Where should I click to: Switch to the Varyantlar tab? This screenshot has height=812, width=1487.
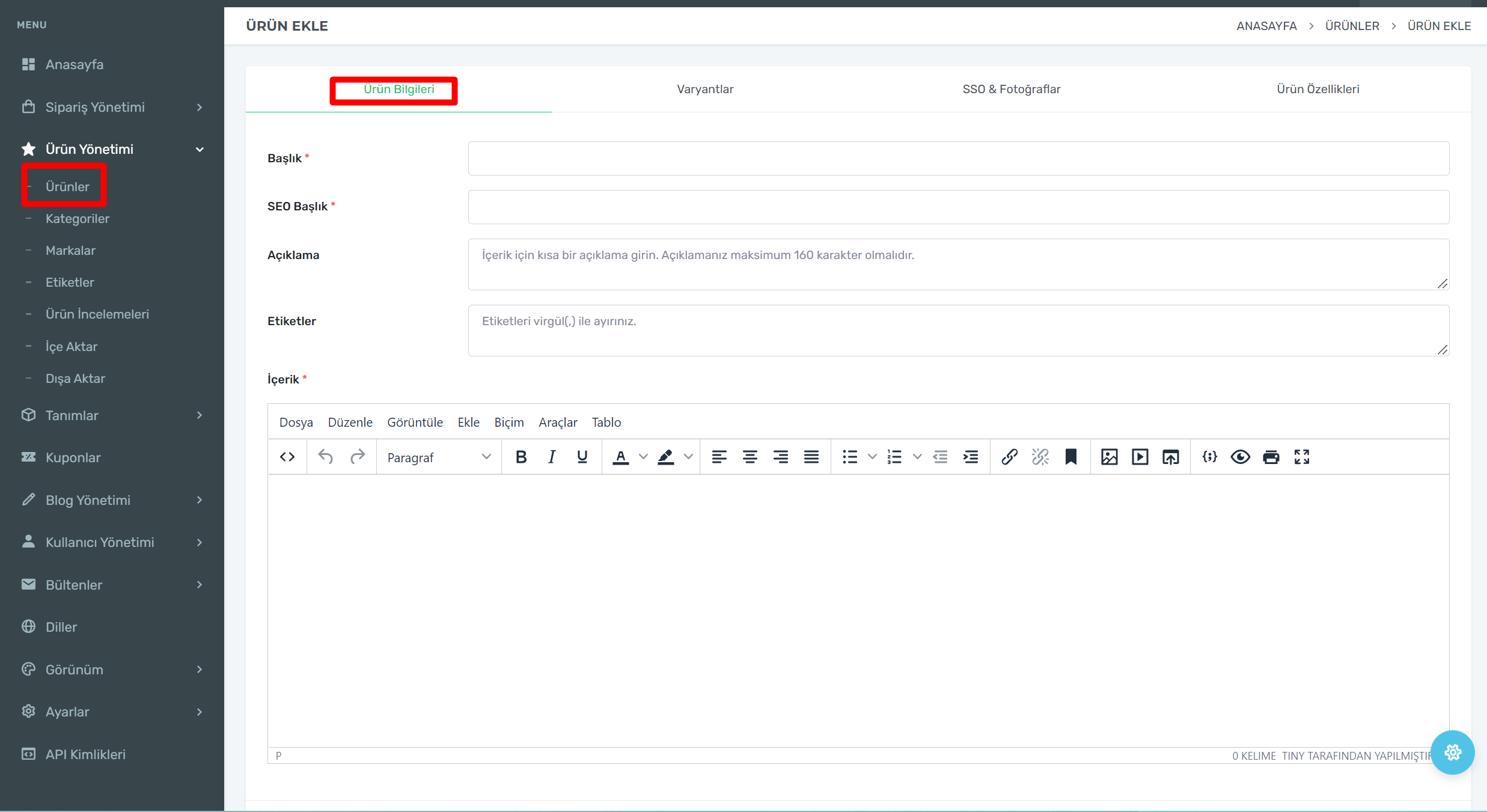(704, 89)
